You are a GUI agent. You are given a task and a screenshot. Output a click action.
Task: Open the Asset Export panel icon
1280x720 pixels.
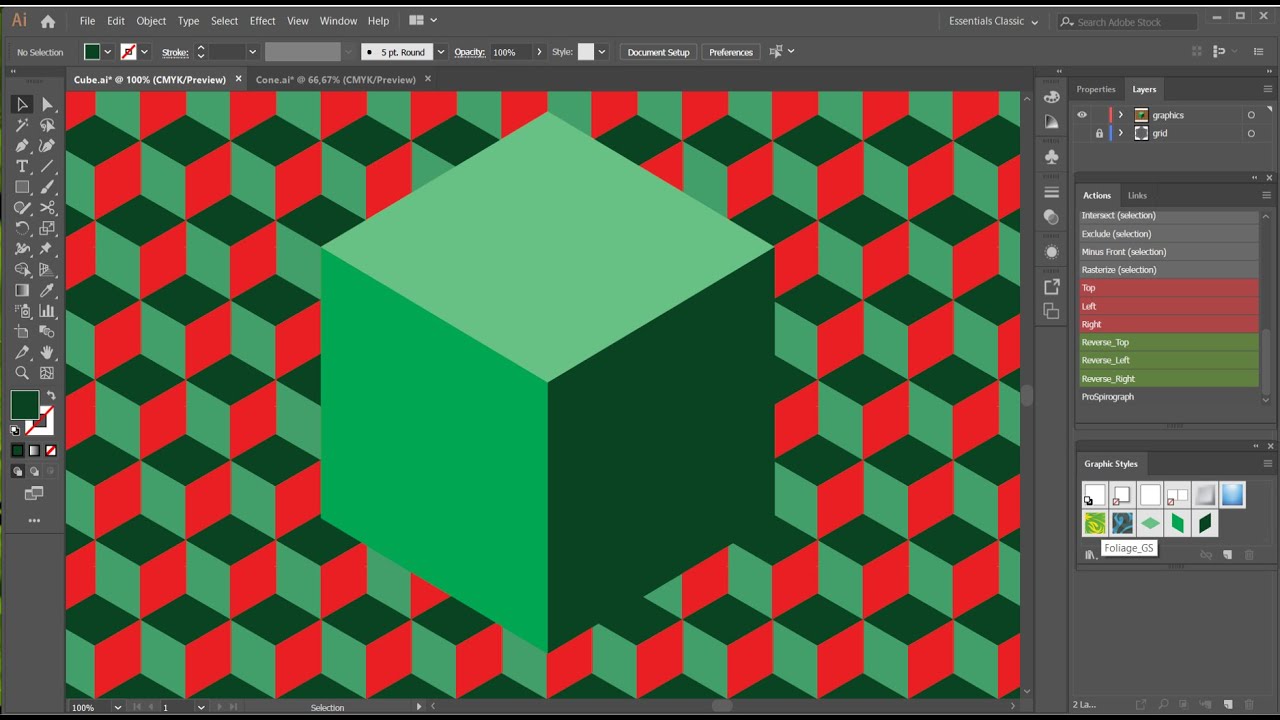(x=1051, y=286)
